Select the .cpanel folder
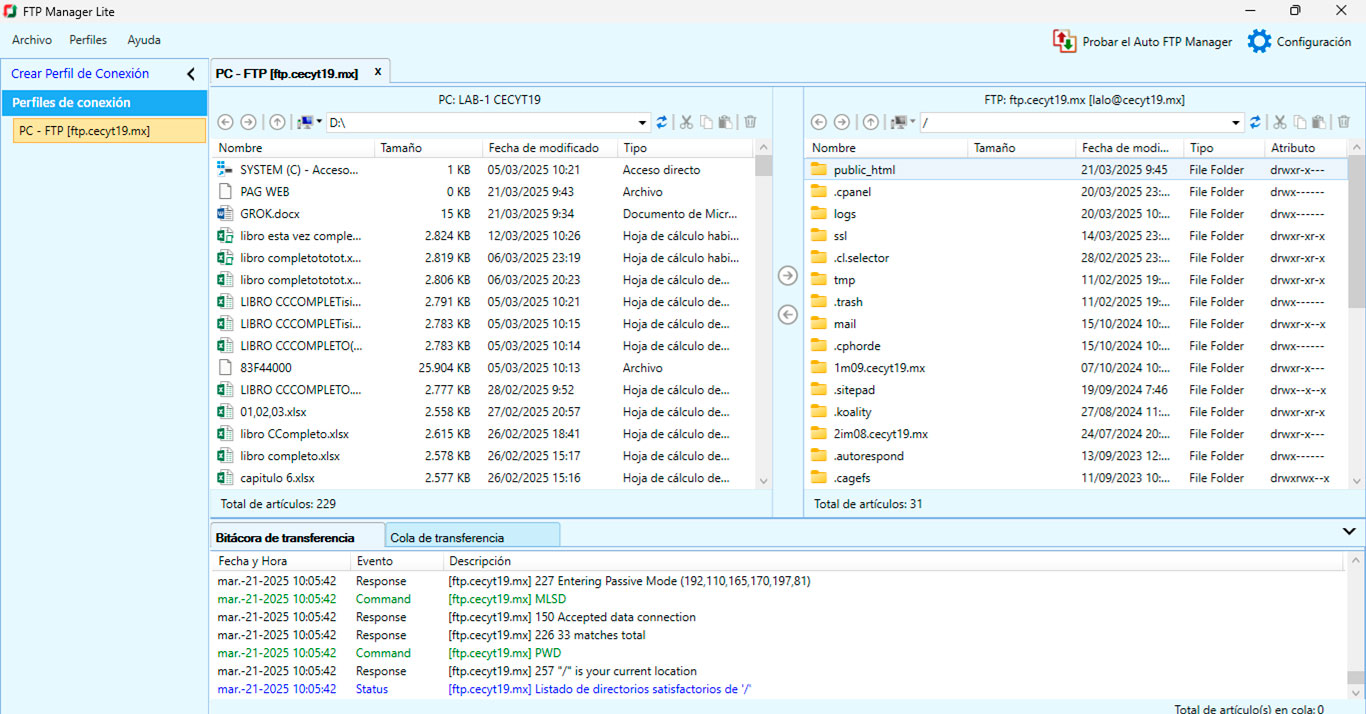 [x=1077, y=192]
